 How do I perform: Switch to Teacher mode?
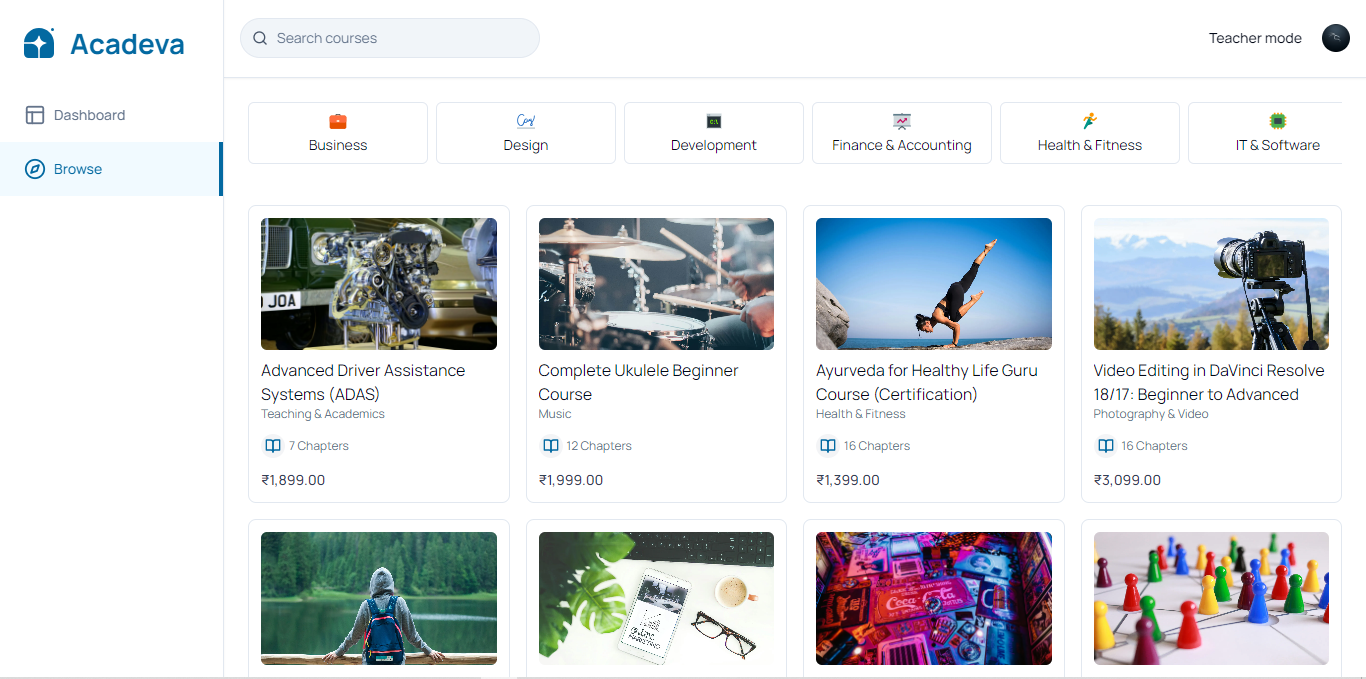point(1255,38)
